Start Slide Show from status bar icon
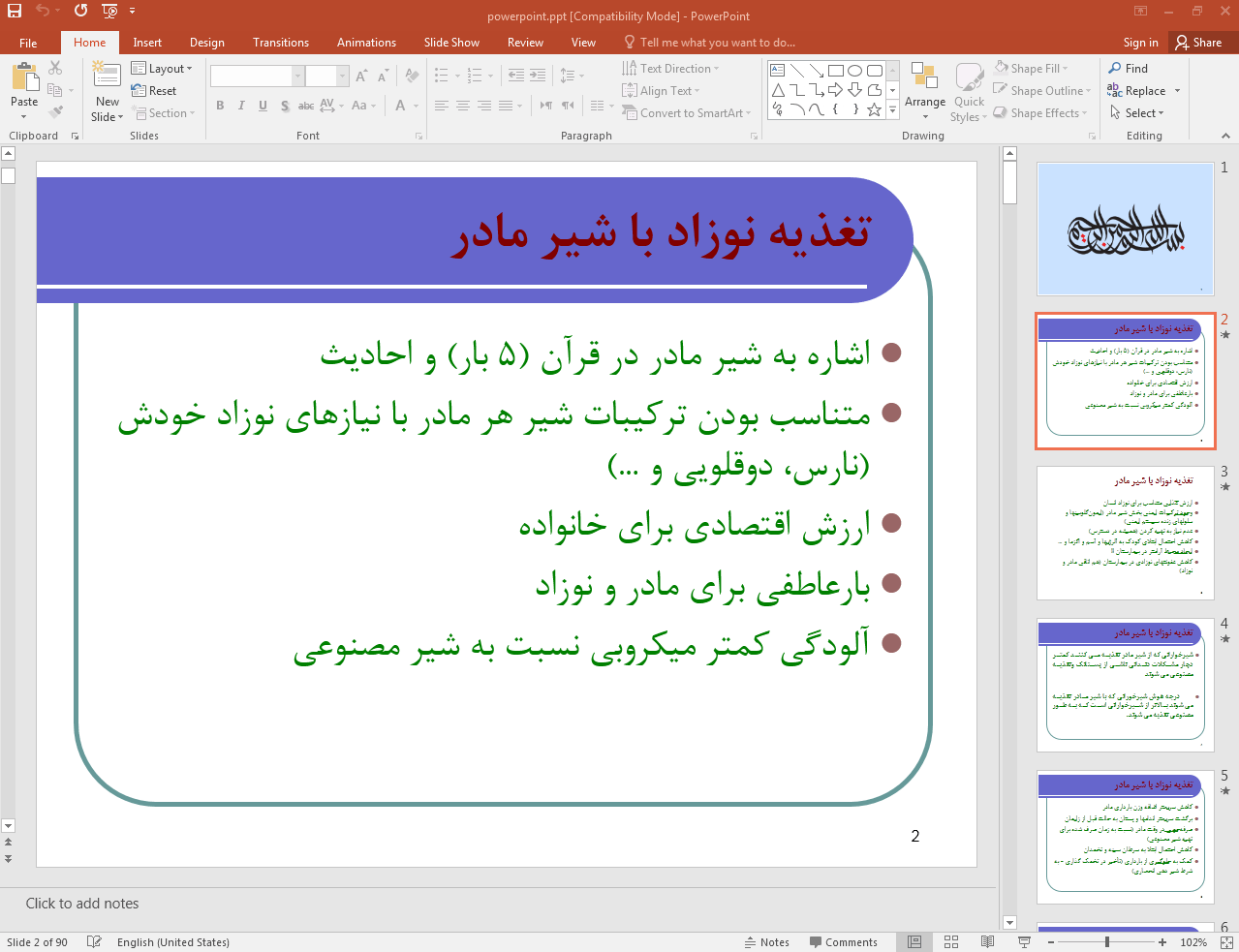The width and height of the screenshot is (1239, 952). tap(1024, 941)
